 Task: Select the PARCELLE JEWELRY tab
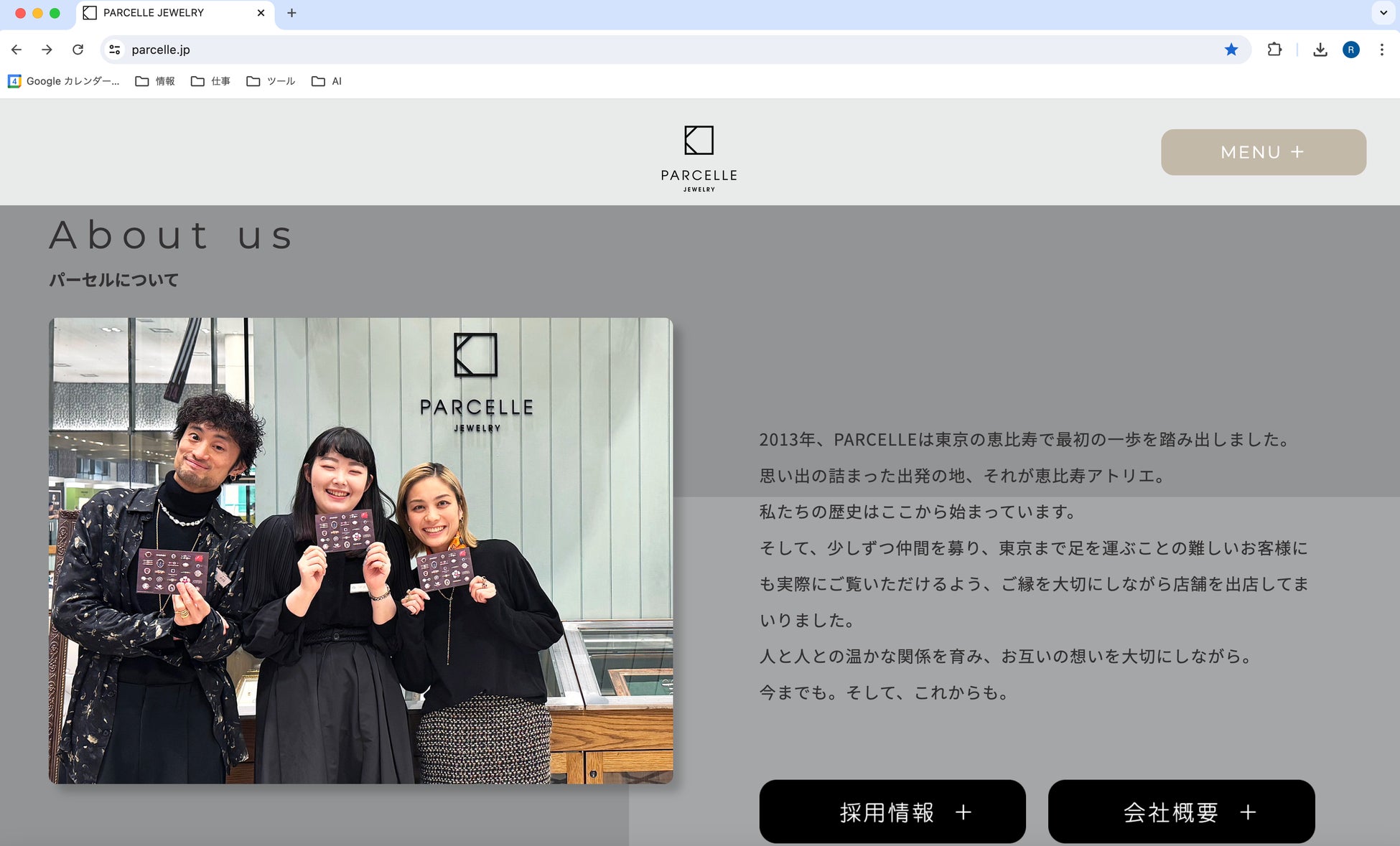[x=165, y=13]
